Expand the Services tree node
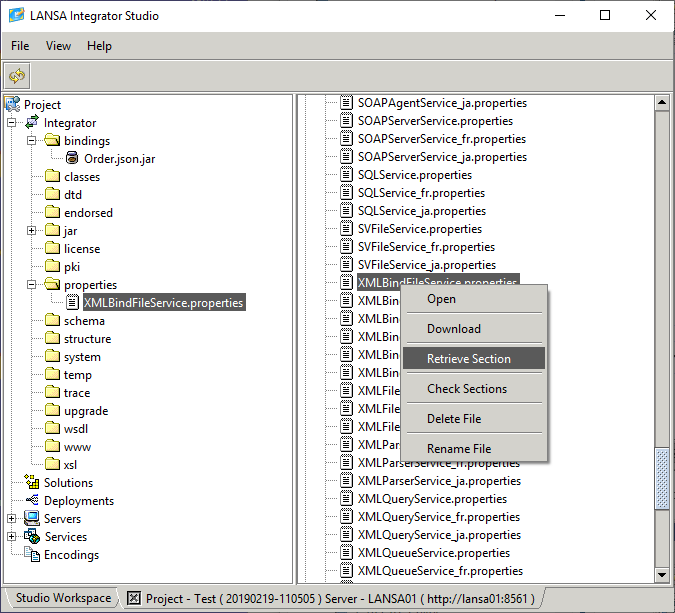This screenshot has height=613, width=675. [x=12, y=537]
